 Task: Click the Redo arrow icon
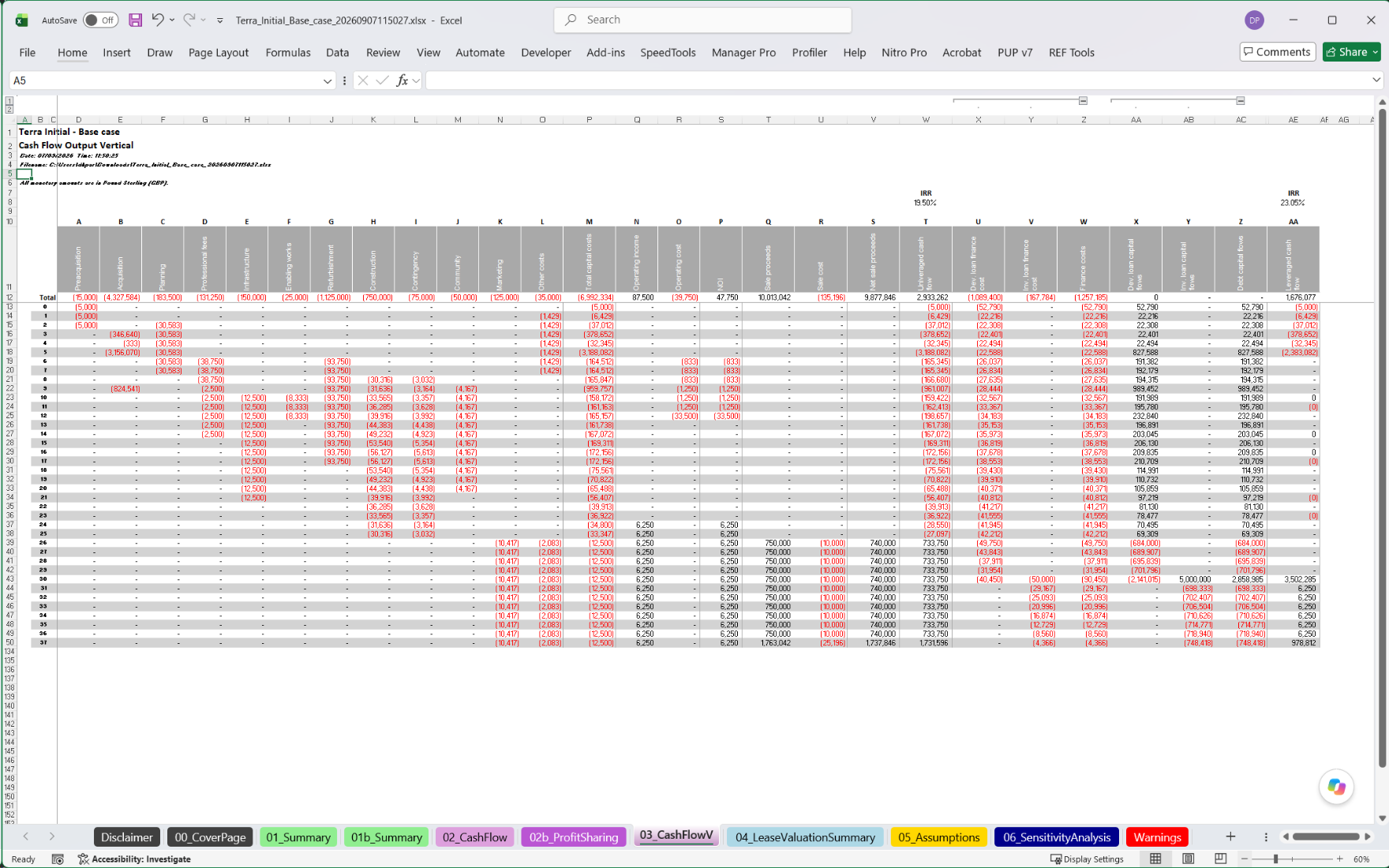[189, 20]
